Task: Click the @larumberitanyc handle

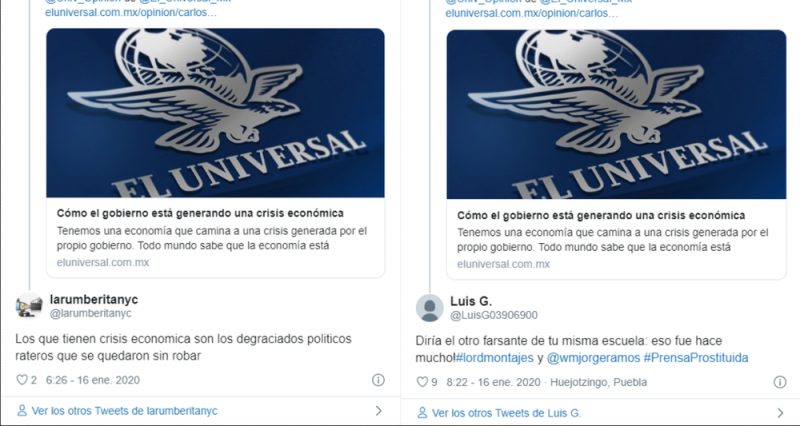Action: (90, 314)
